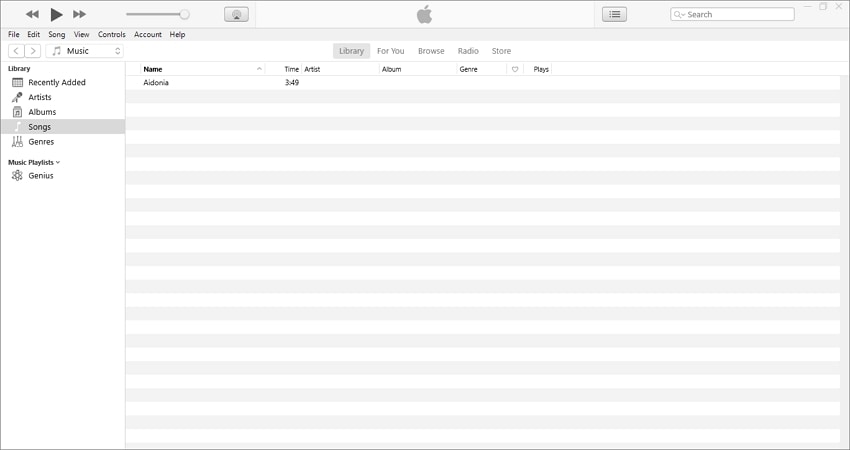Open the Edit menu

coord(34,34)
